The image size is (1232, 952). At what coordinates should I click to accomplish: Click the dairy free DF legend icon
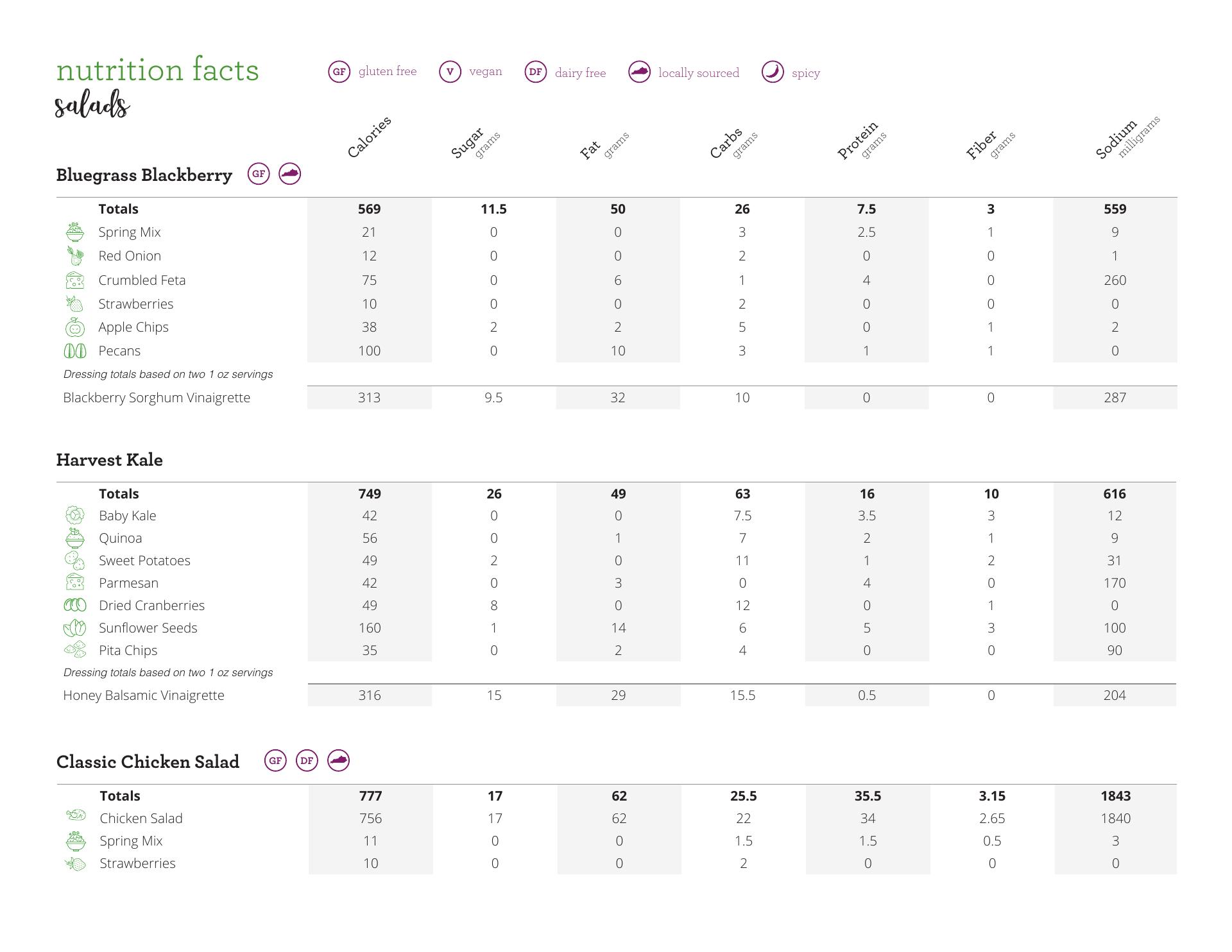coord(536,72)
